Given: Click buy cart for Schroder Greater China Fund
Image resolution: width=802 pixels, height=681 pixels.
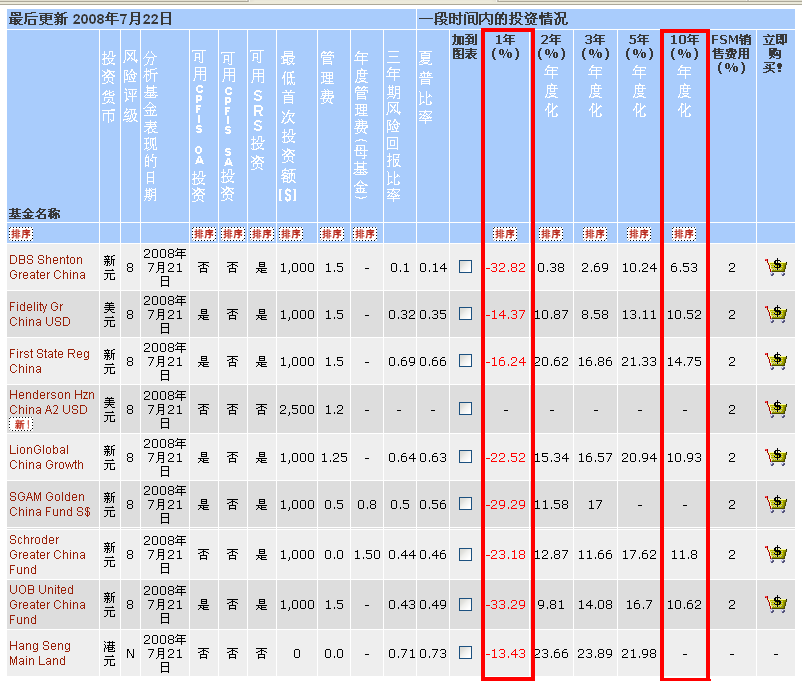Looking at the screenshot, I should click(x=774, y=554).
